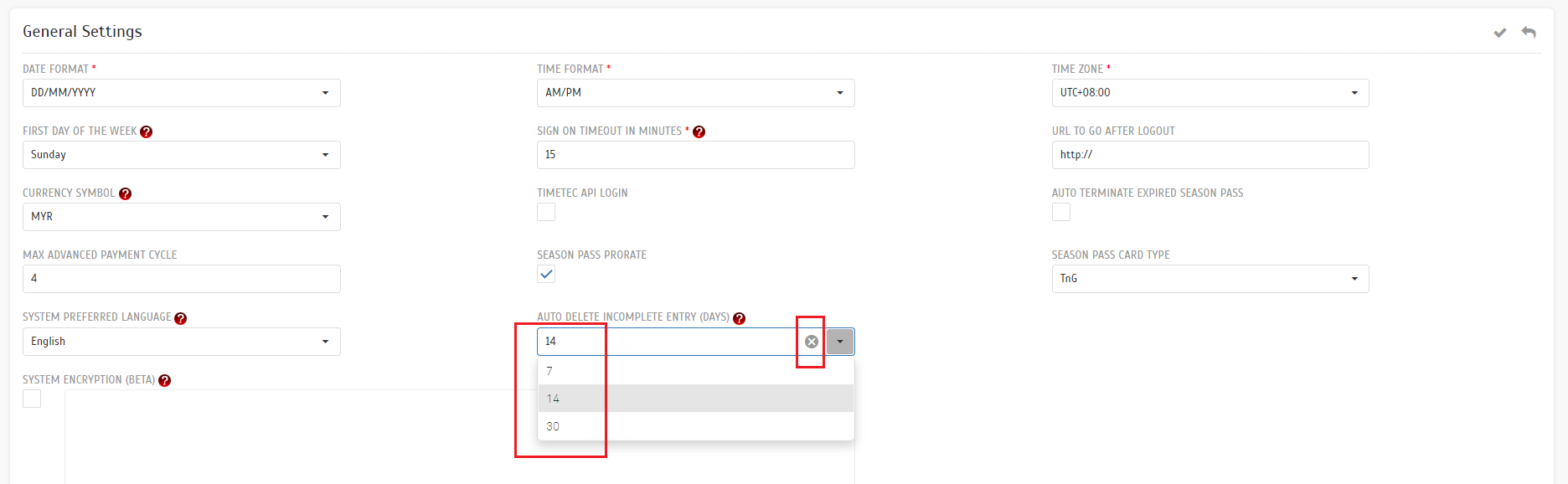Open the Season Pass Card Type dropdown
The width and height of the screenshot is (1568, 484).
[x=1210, y=279]
